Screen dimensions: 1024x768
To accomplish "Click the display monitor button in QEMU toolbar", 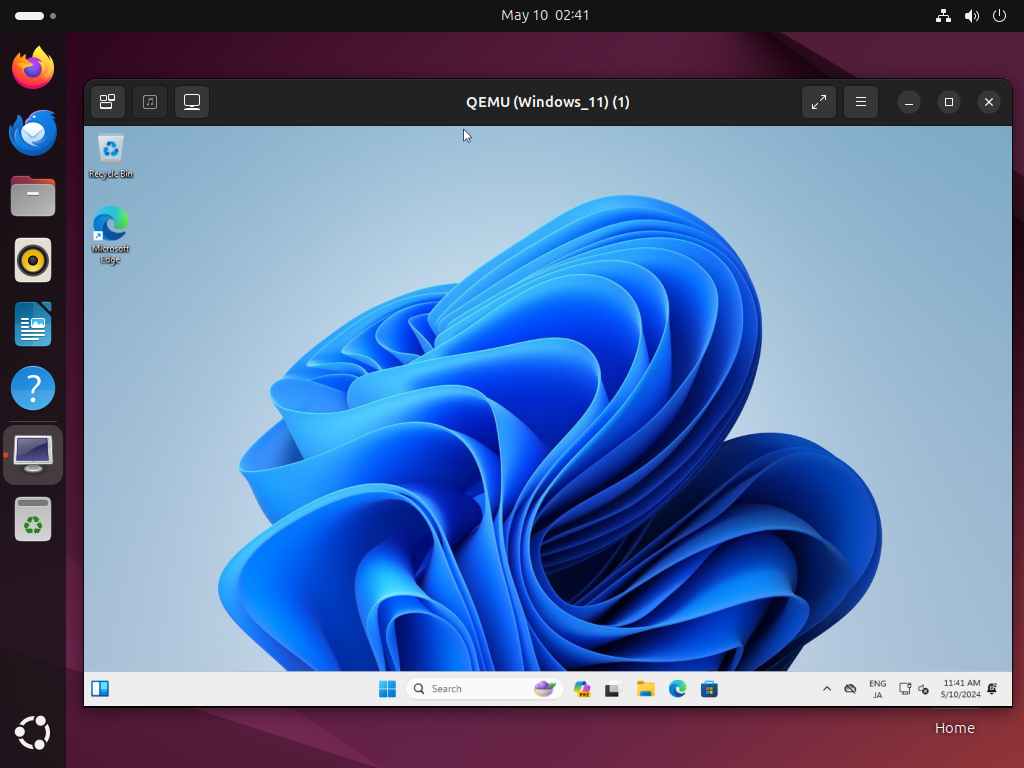I will pyautogui.click(x=192, y=102).
